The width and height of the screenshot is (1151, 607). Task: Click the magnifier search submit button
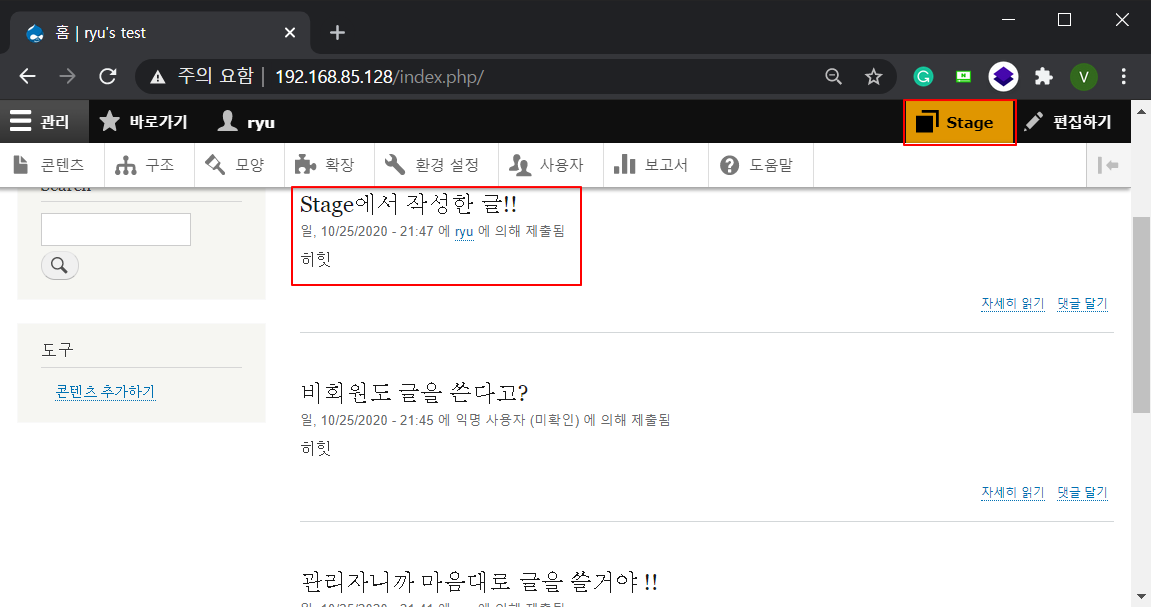click(59, 265)
